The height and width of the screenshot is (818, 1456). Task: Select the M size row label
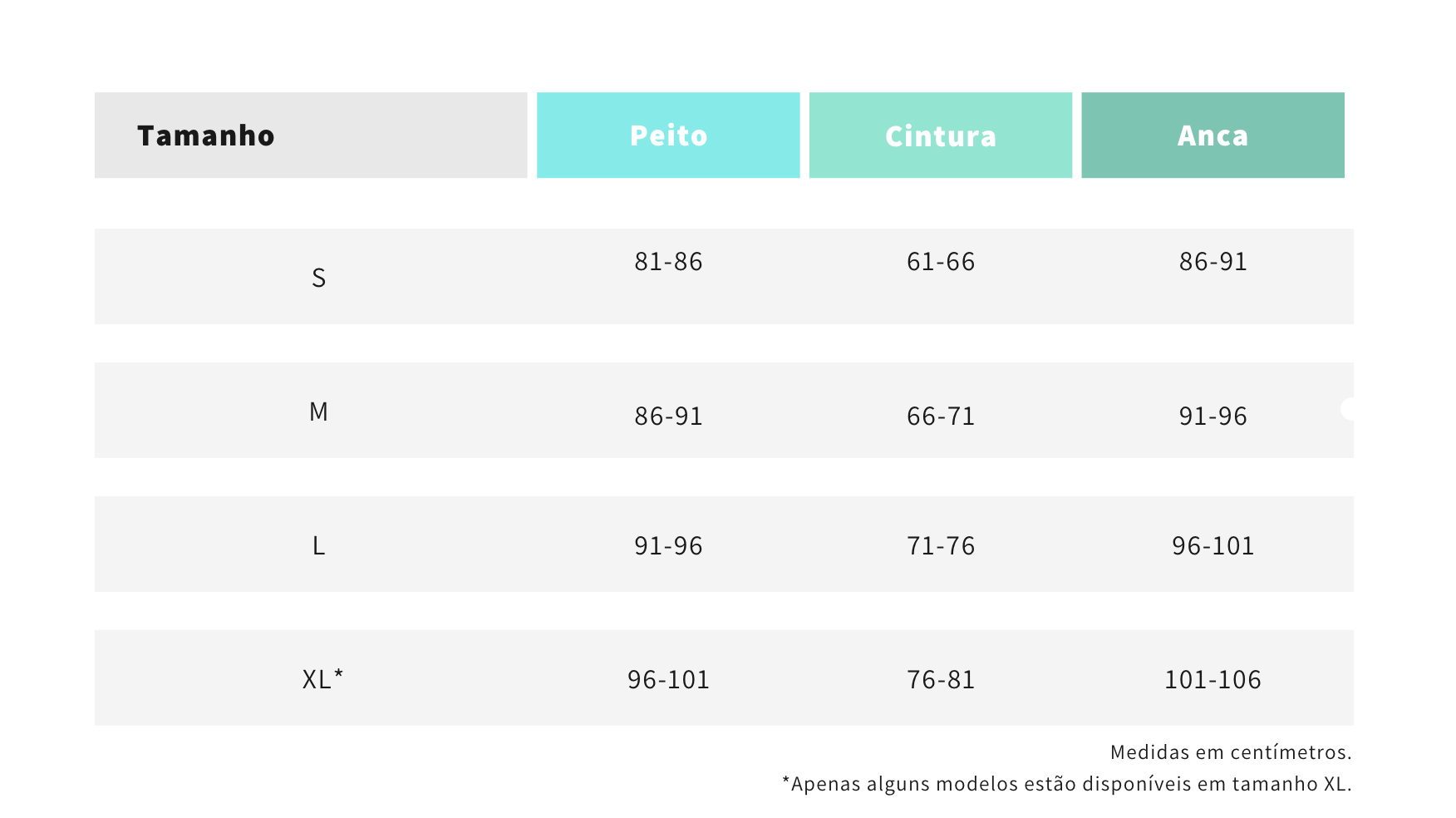click(x=318, y=411)
